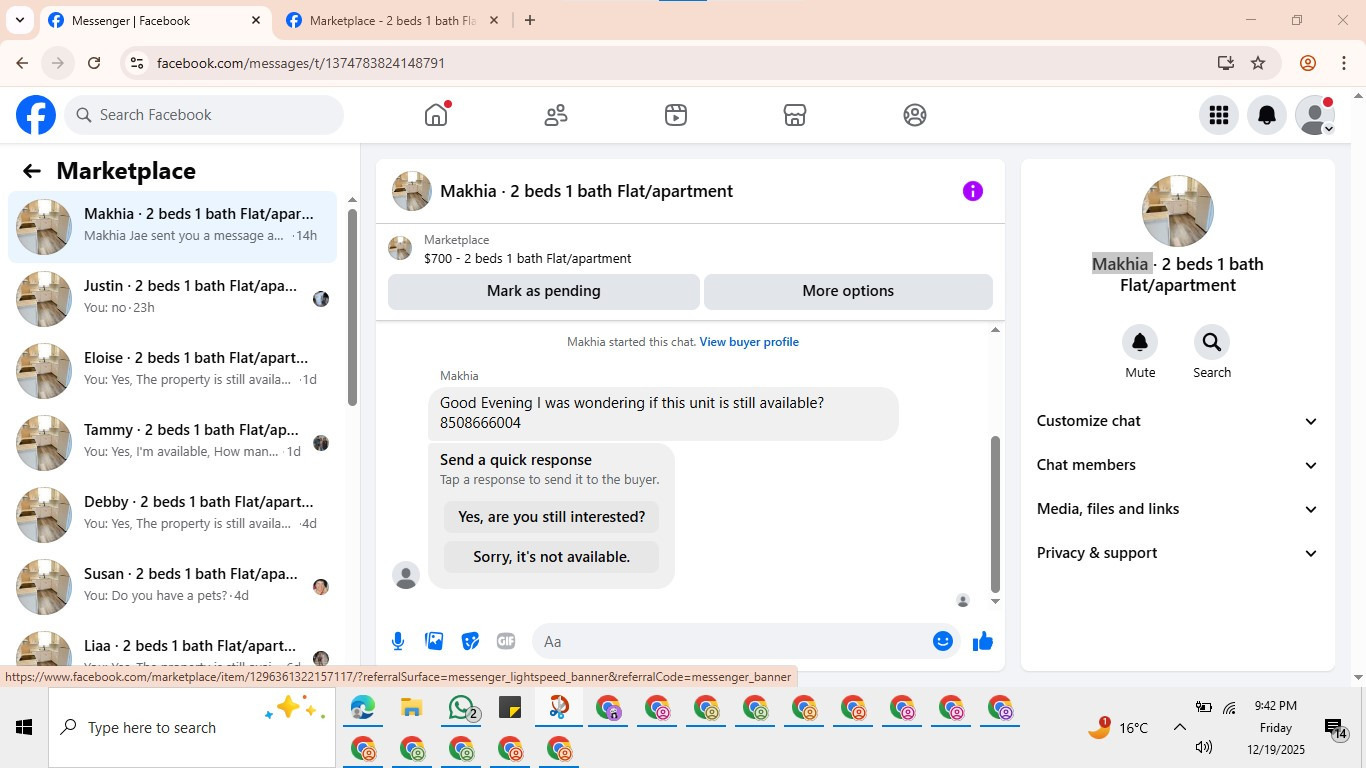The height and width of the screenshot is (768, 1366).
Task: Open Debby conversation in list
Action: [x=173, y=515]
